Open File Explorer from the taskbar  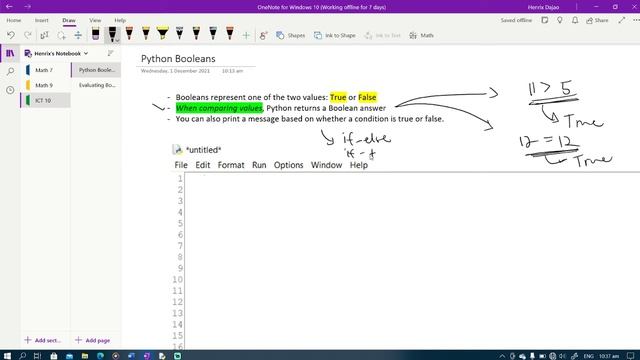(84, 356)
